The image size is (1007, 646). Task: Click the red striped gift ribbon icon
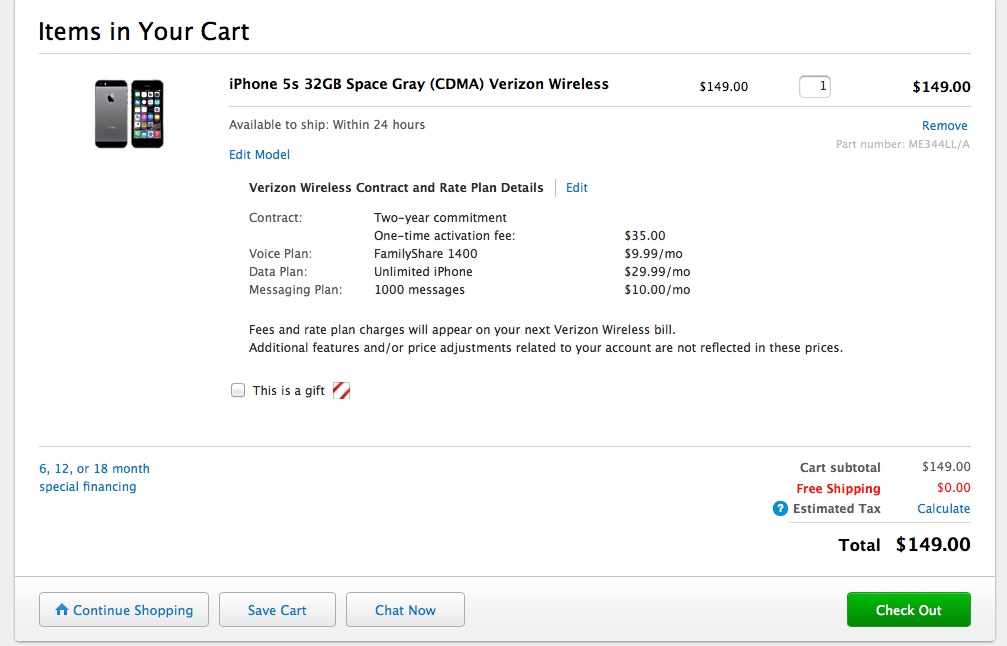(x=341, y=391)
